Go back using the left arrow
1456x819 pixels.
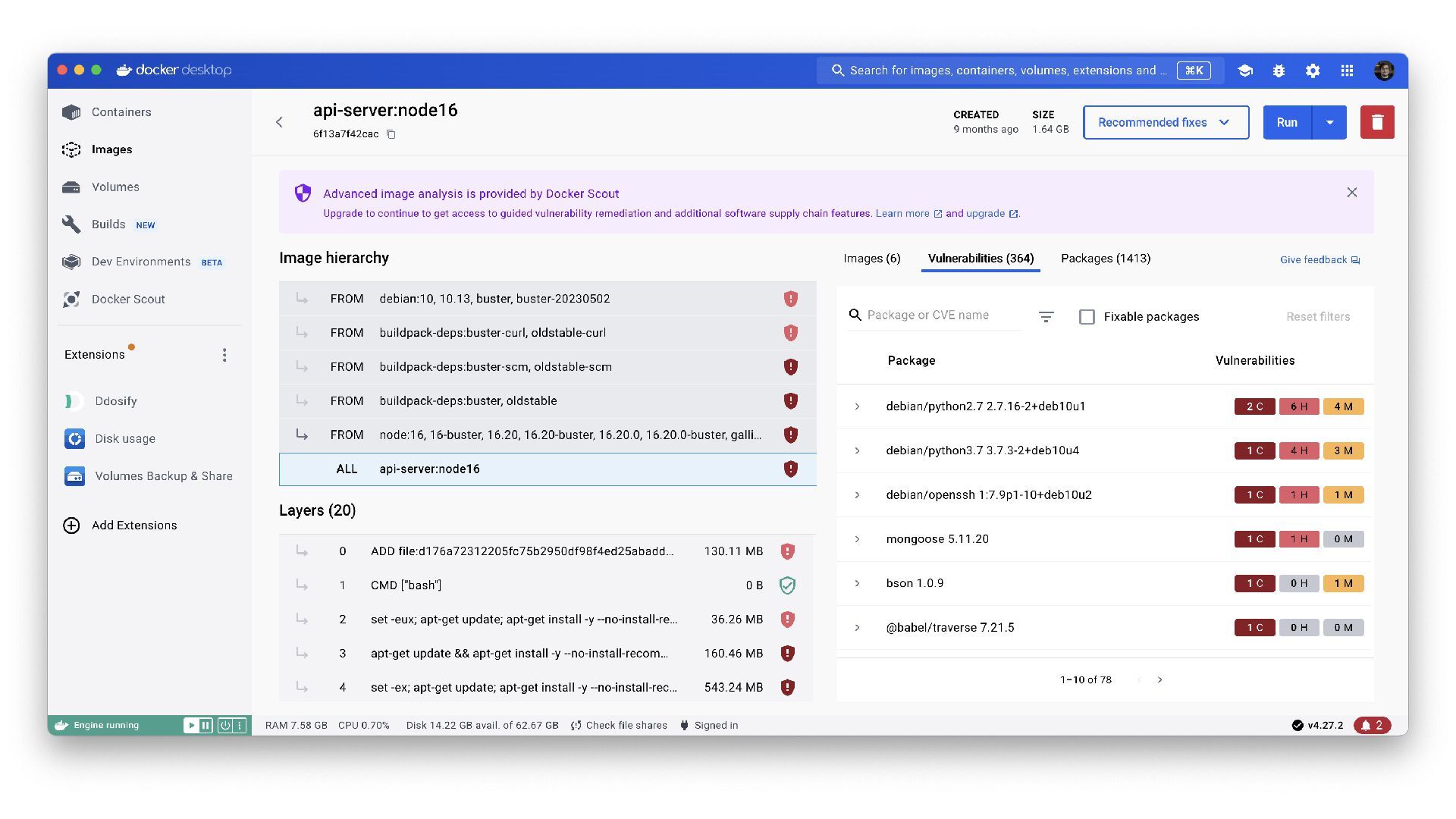(x=279, y=122)
